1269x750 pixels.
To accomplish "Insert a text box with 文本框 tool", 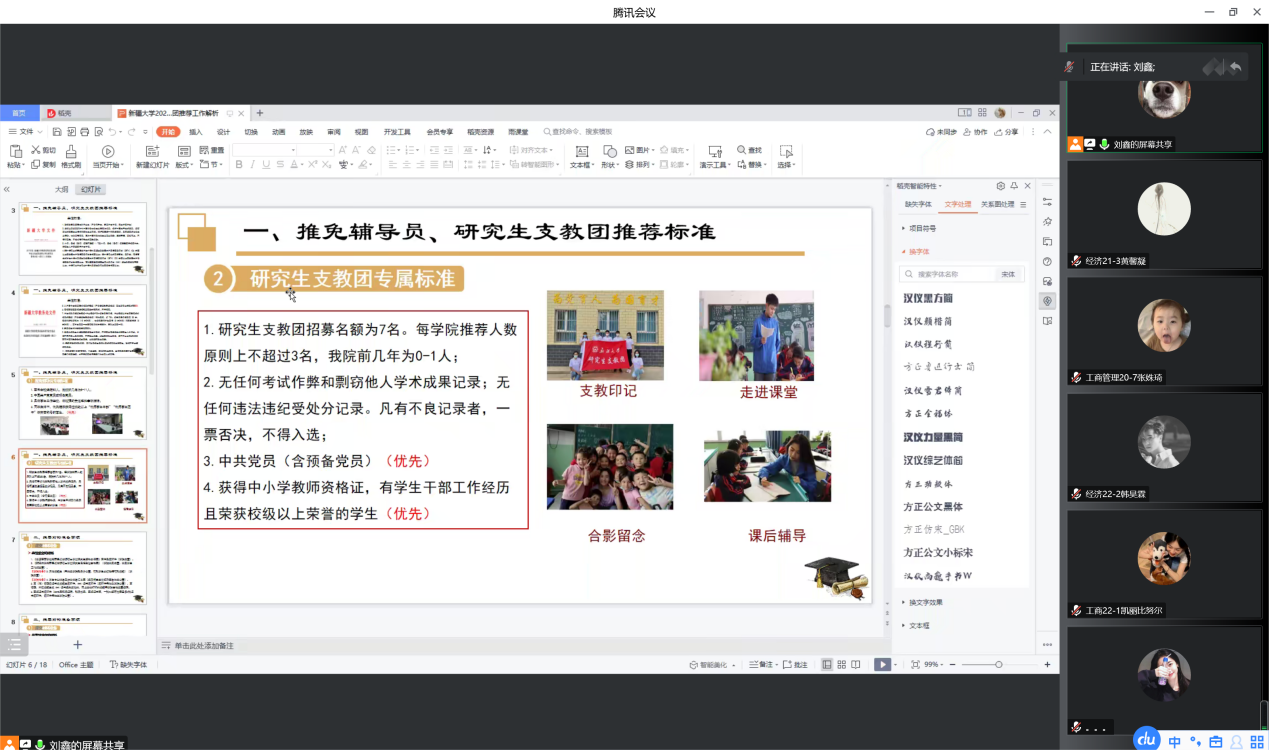I will click(x=580, y=153).
